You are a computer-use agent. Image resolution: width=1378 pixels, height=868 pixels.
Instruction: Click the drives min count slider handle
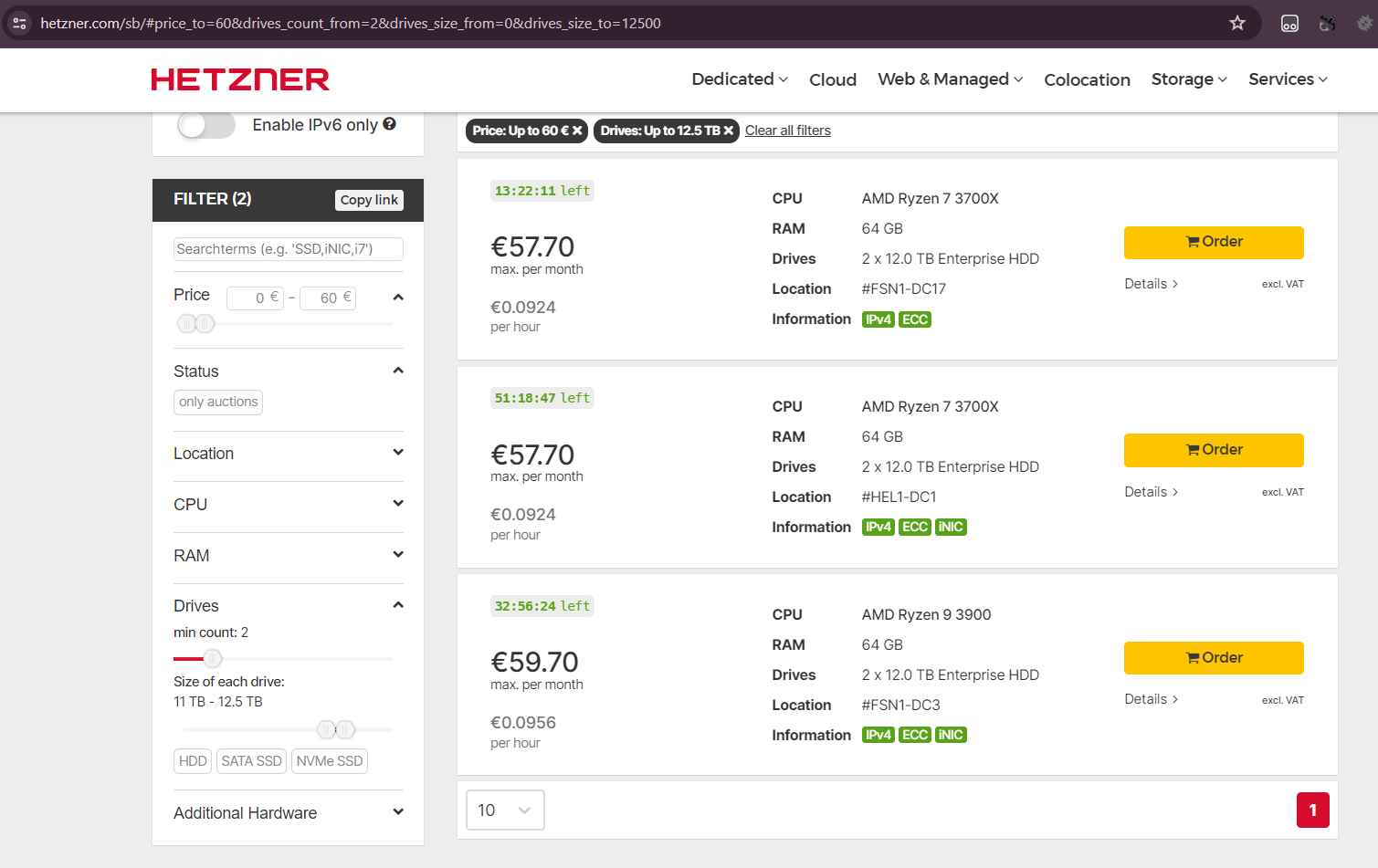tap(213, 658)
